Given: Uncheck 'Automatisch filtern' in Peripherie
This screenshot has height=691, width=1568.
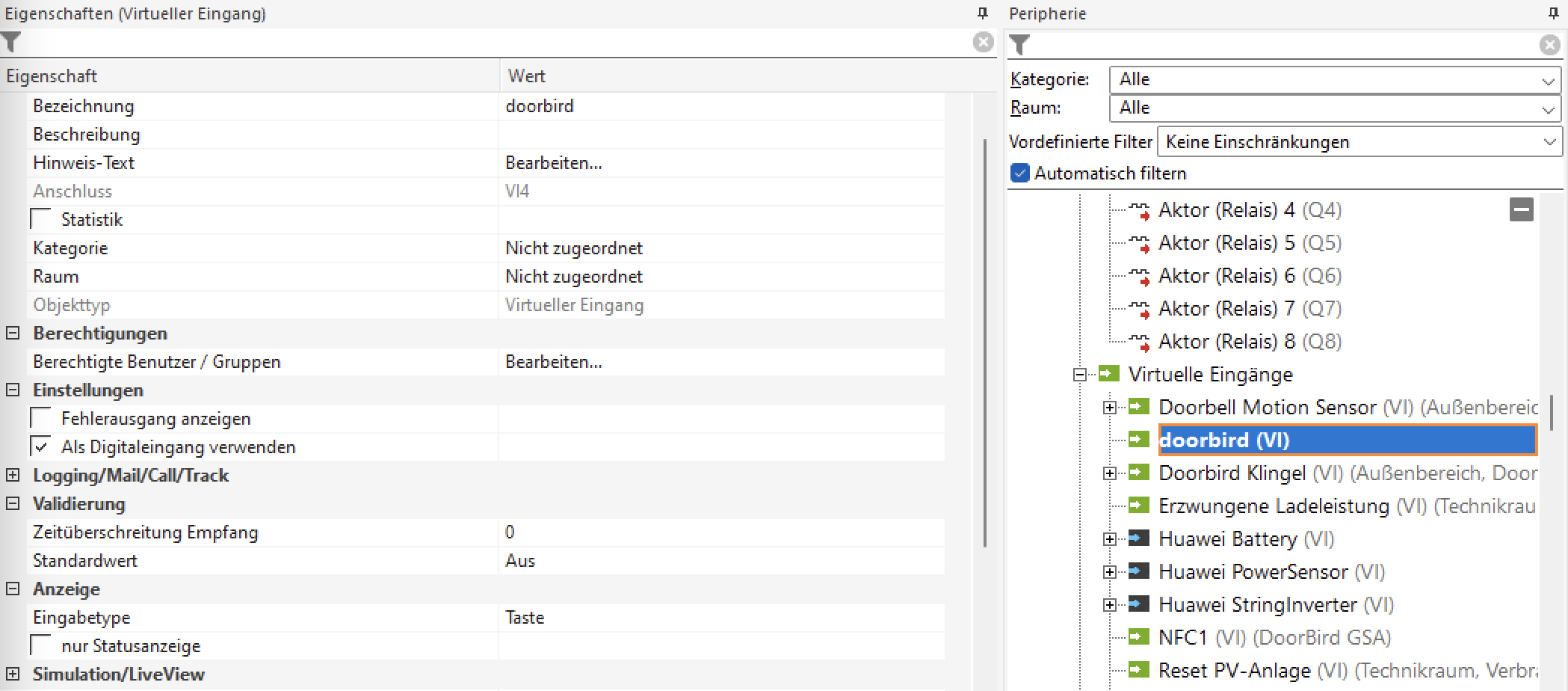Looking at the screenshot, I should (x=1019, y=173).
